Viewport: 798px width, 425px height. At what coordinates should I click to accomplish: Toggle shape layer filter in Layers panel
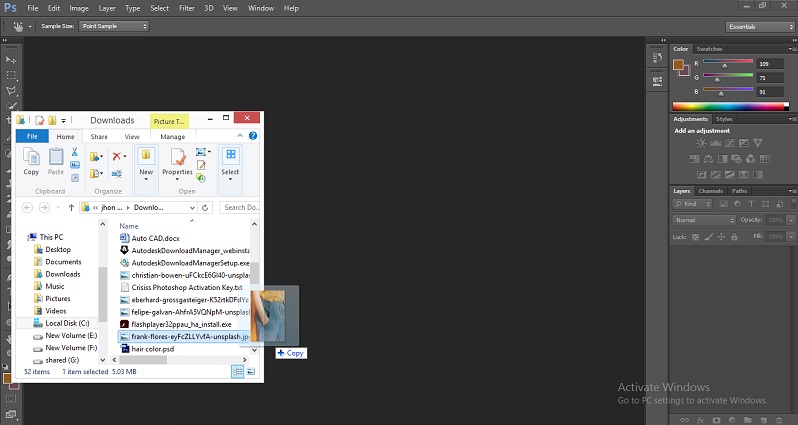(765, 204)
